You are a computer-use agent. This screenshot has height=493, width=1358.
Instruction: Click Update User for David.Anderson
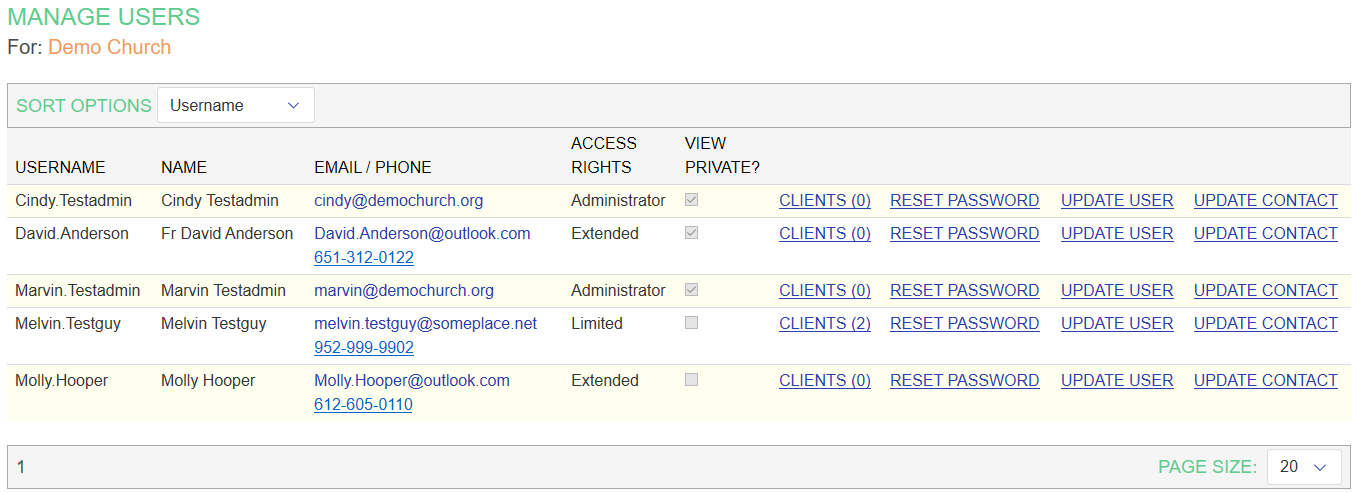(x=1117, y=234)
